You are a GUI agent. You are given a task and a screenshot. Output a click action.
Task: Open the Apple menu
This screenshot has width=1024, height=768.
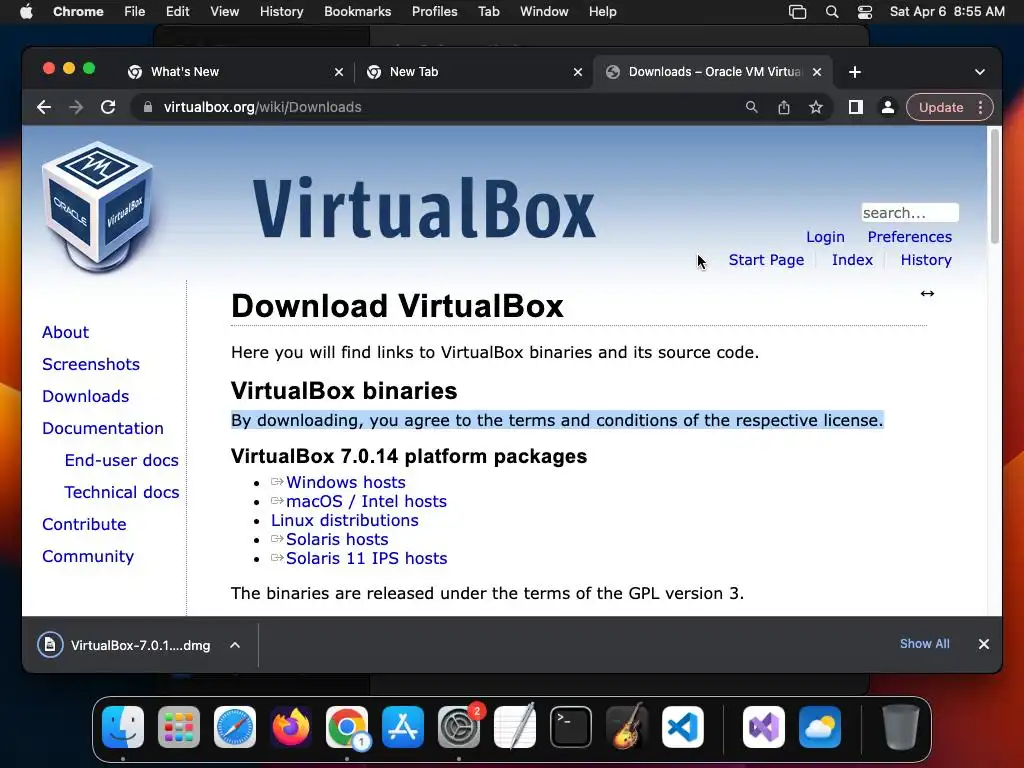pos(26,12)
